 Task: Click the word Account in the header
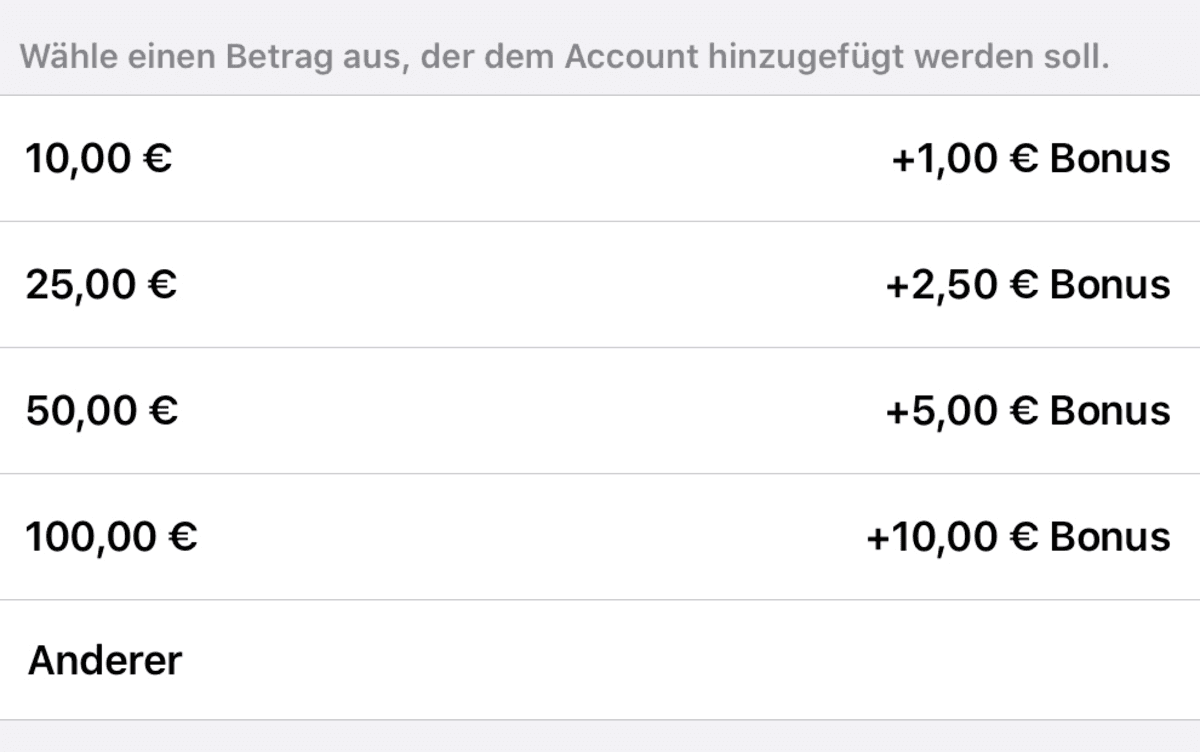coord(631,56)
